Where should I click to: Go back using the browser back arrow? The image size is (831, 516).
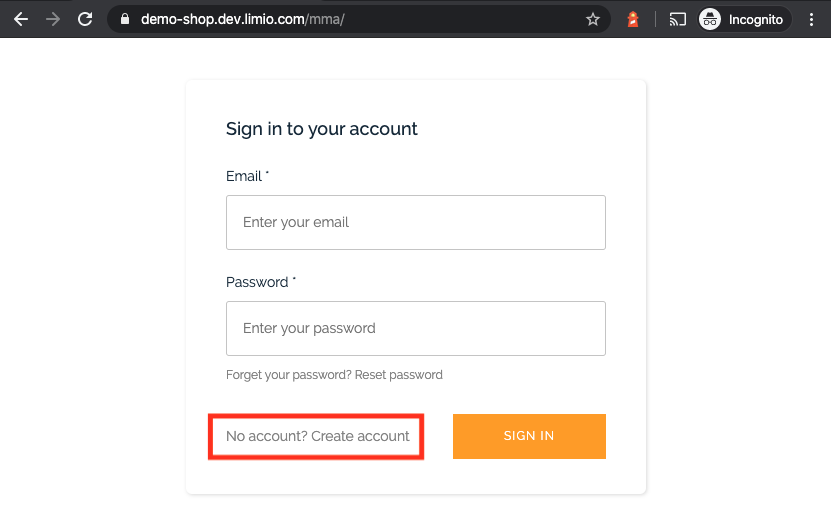(21, 20)
